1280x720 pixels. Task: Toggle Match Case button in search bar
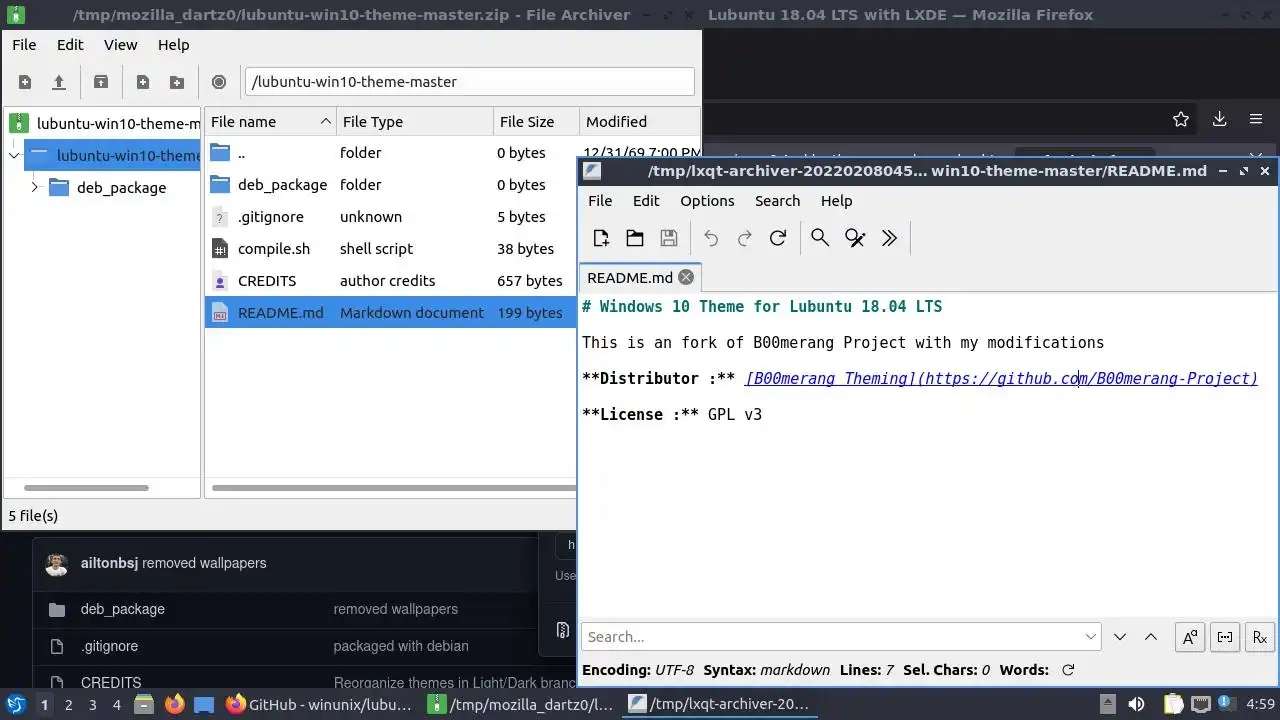coord(1189,637)
